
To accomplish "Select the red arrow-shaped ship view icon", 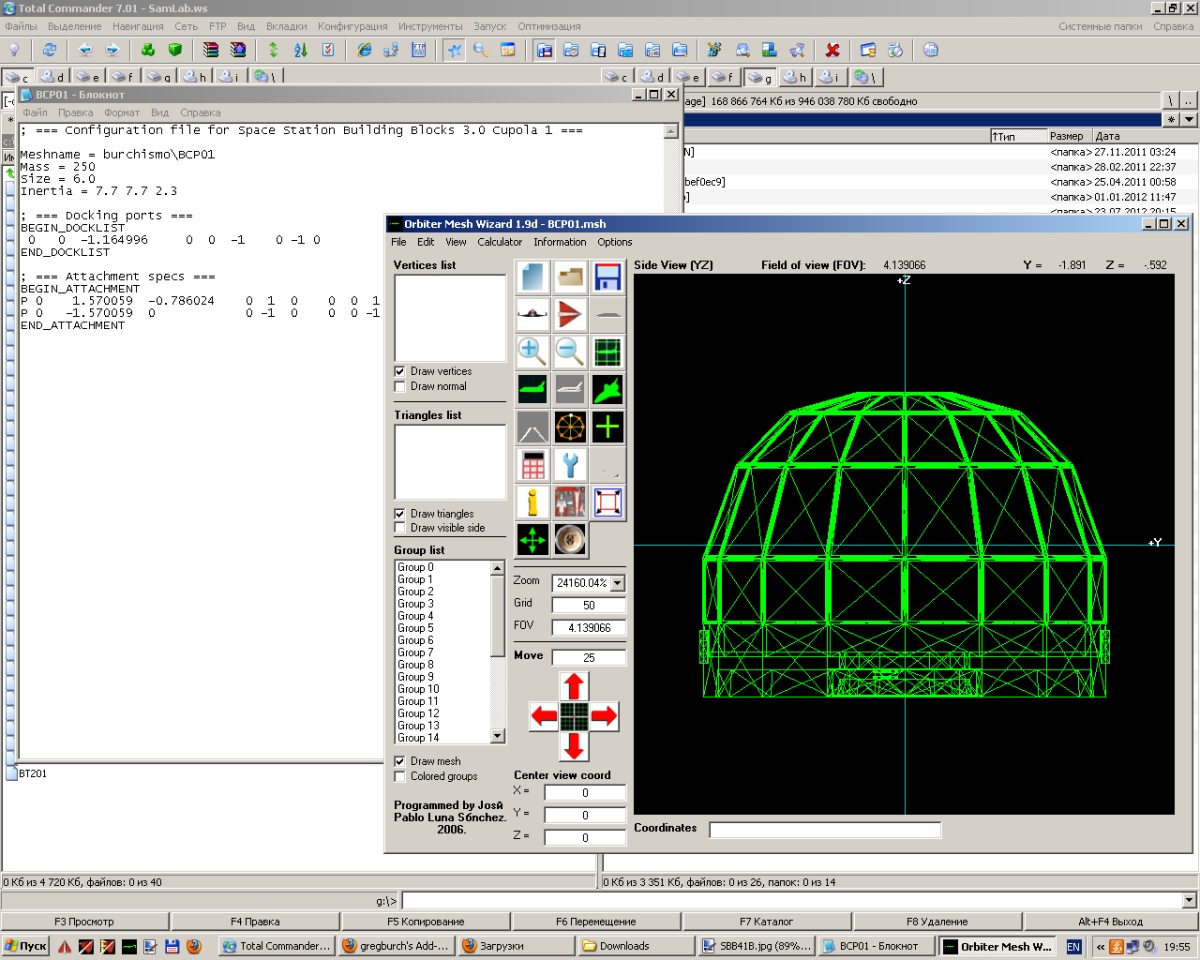I will (x=570, y=314).
